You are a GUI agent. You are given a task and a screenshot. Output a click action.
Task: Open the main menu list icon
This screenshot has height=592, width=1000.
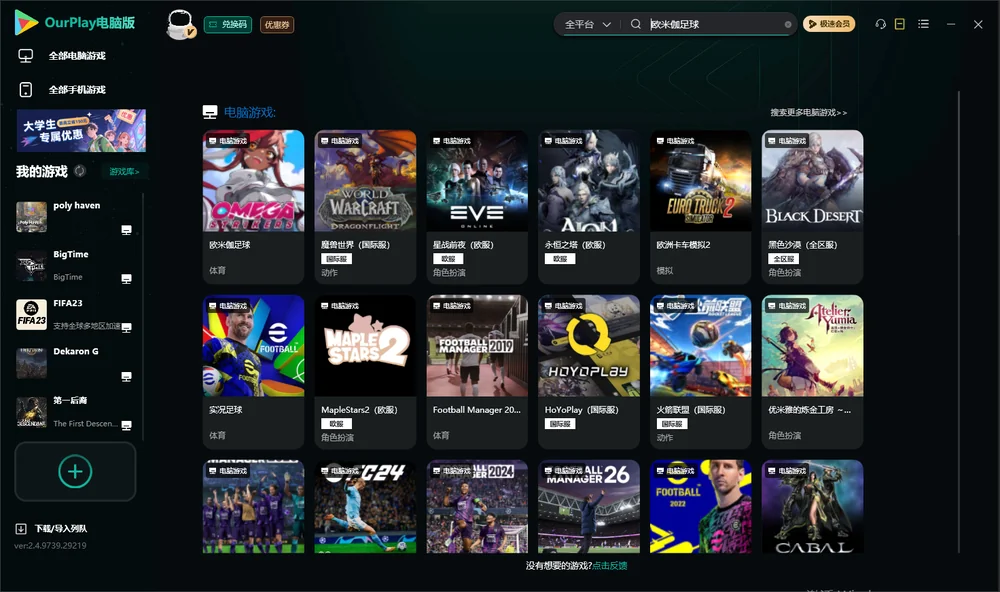click(x=923, y=24)
